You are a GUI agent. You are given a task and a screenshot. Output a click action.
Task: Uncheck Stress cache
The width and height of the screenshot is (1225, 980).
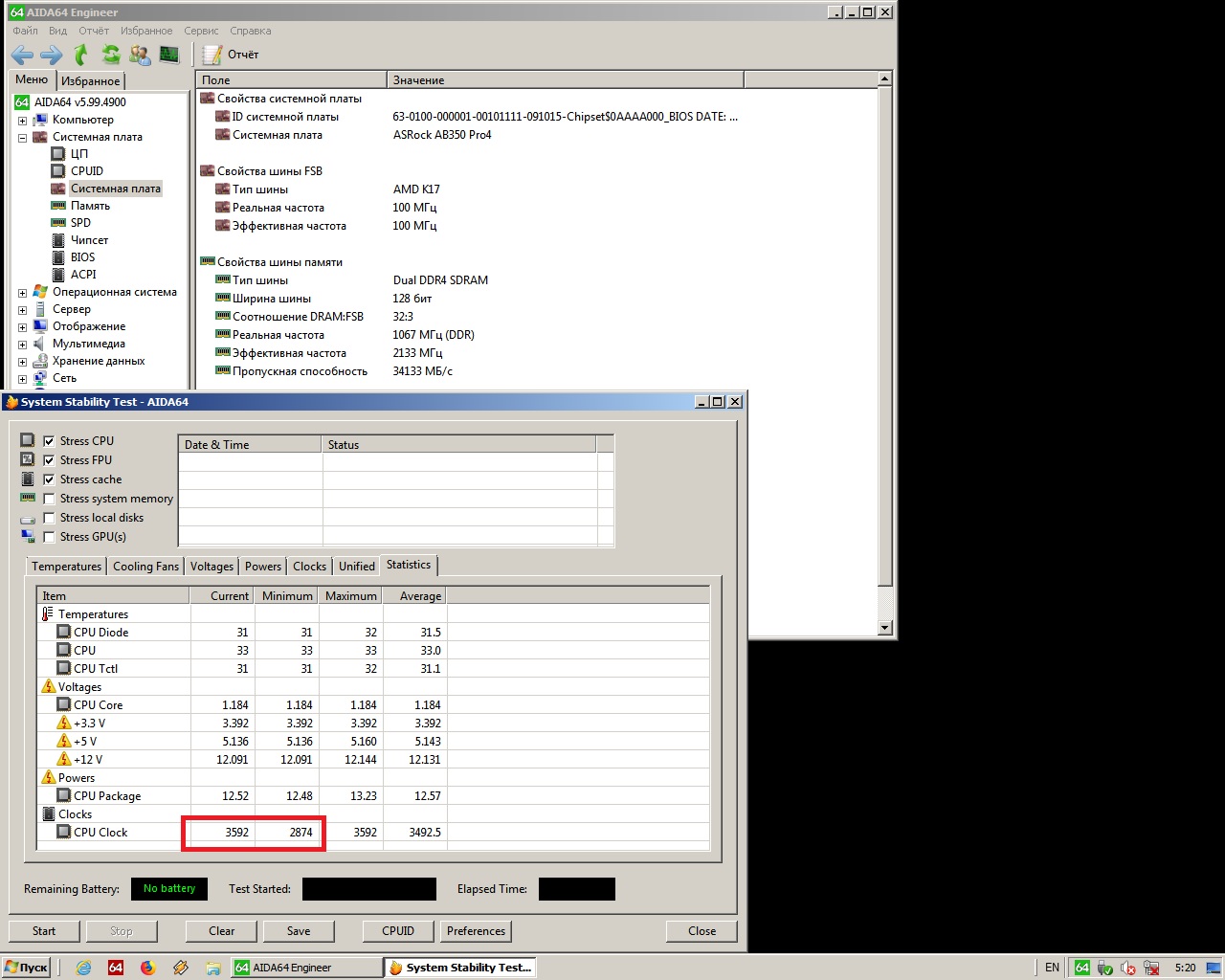(49, 479)
